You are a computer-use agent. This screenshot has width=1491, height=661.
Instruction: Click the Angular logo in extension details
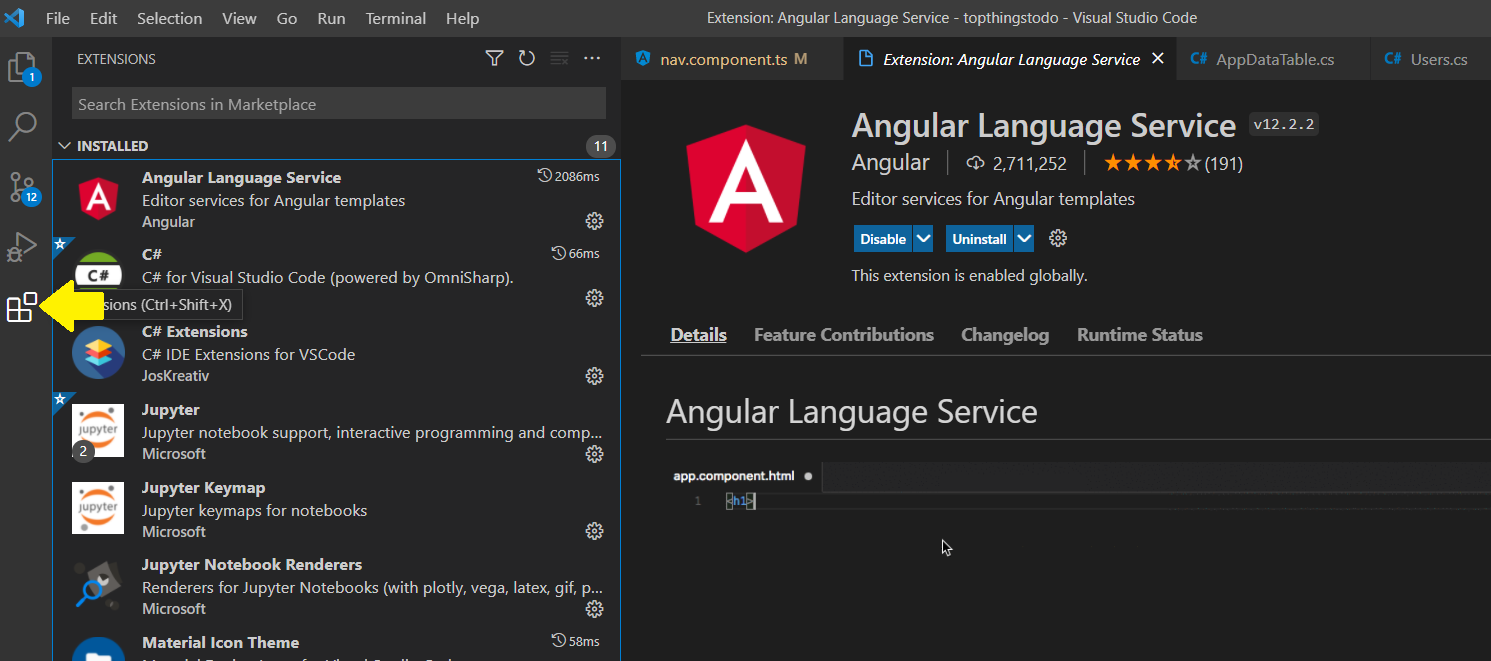(746, 188)
